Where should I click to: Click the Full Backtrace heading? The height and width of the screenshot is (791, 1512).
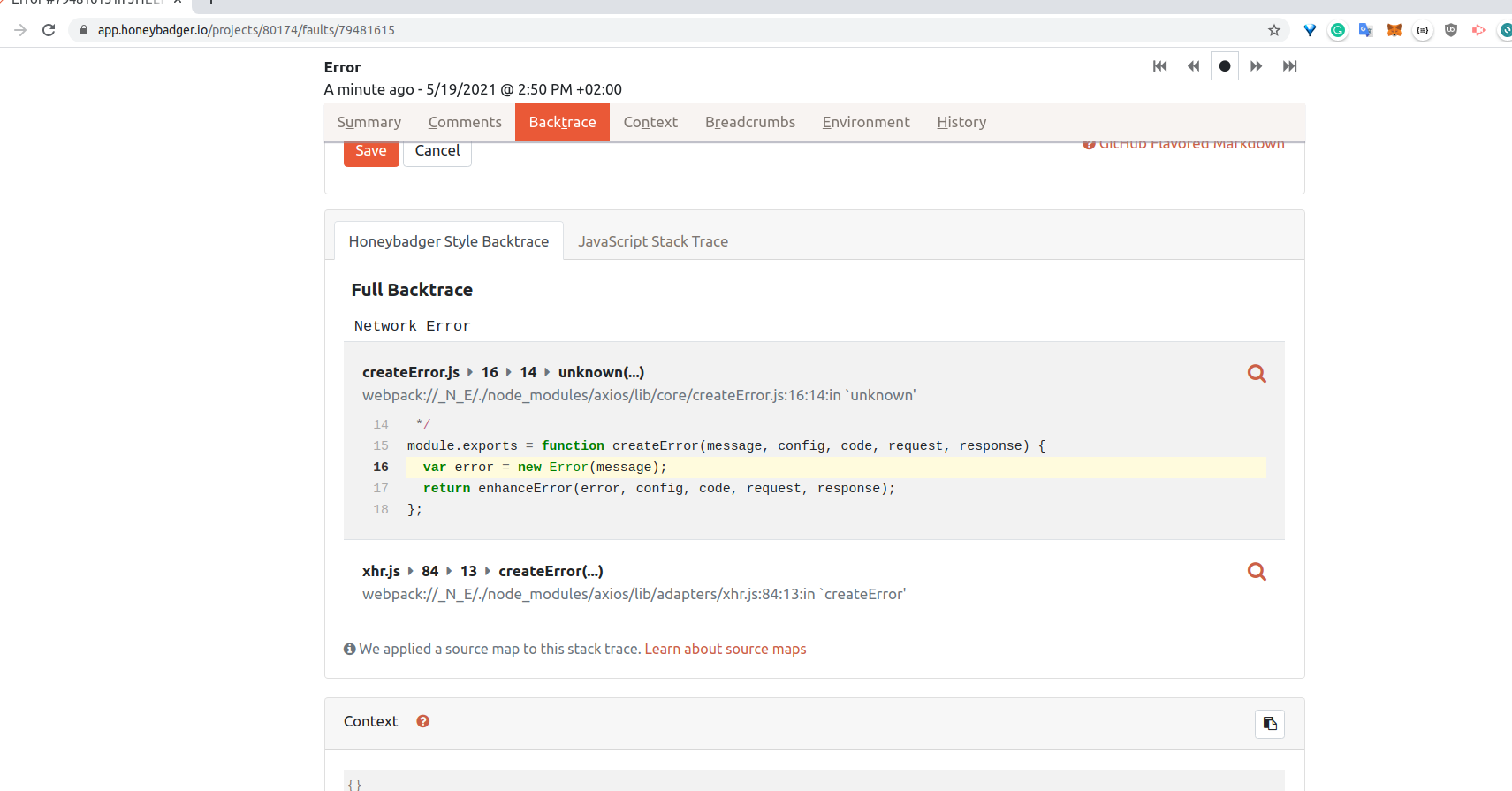[412, 290]
